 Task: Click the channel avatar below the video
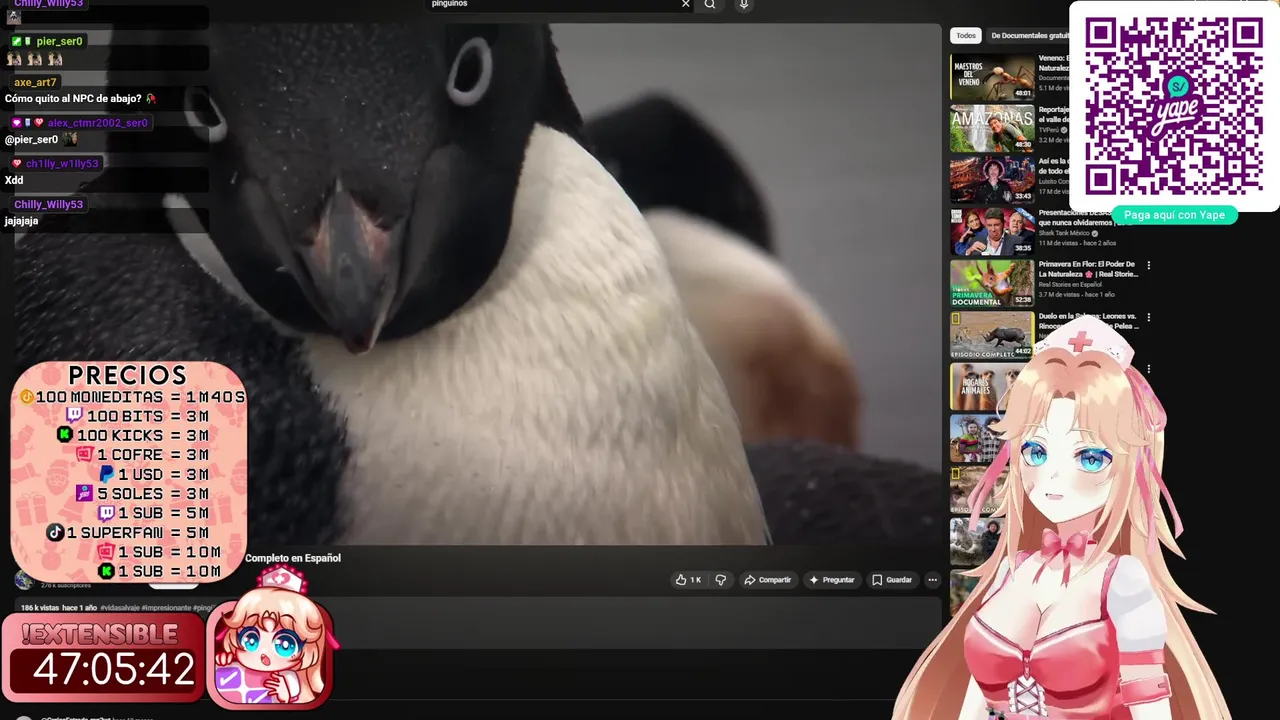(x=24, y=579)
